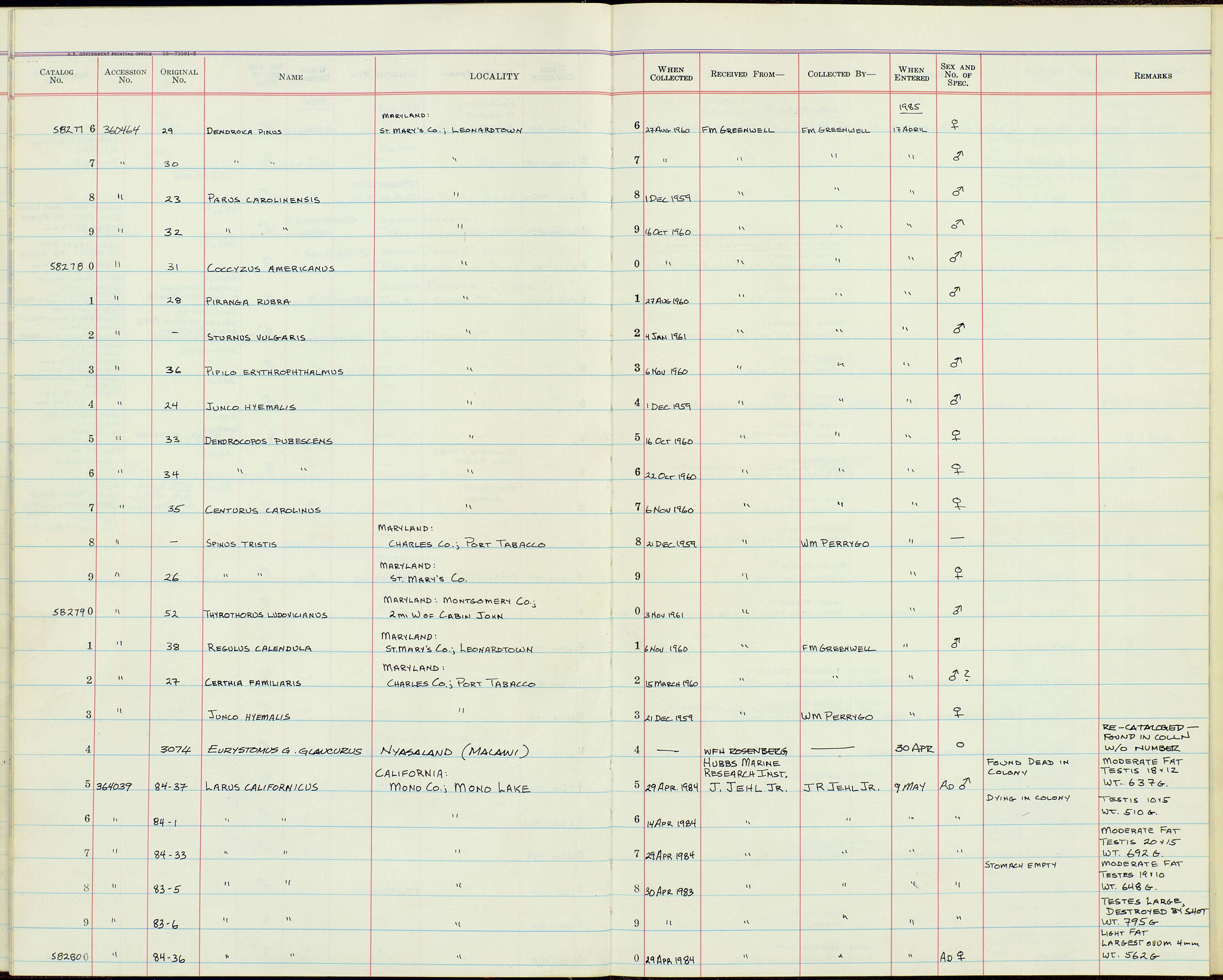Screen dimensions: 1223x980
Task: Select the name 'Parus carolinensis'
Action: point(264,200)
